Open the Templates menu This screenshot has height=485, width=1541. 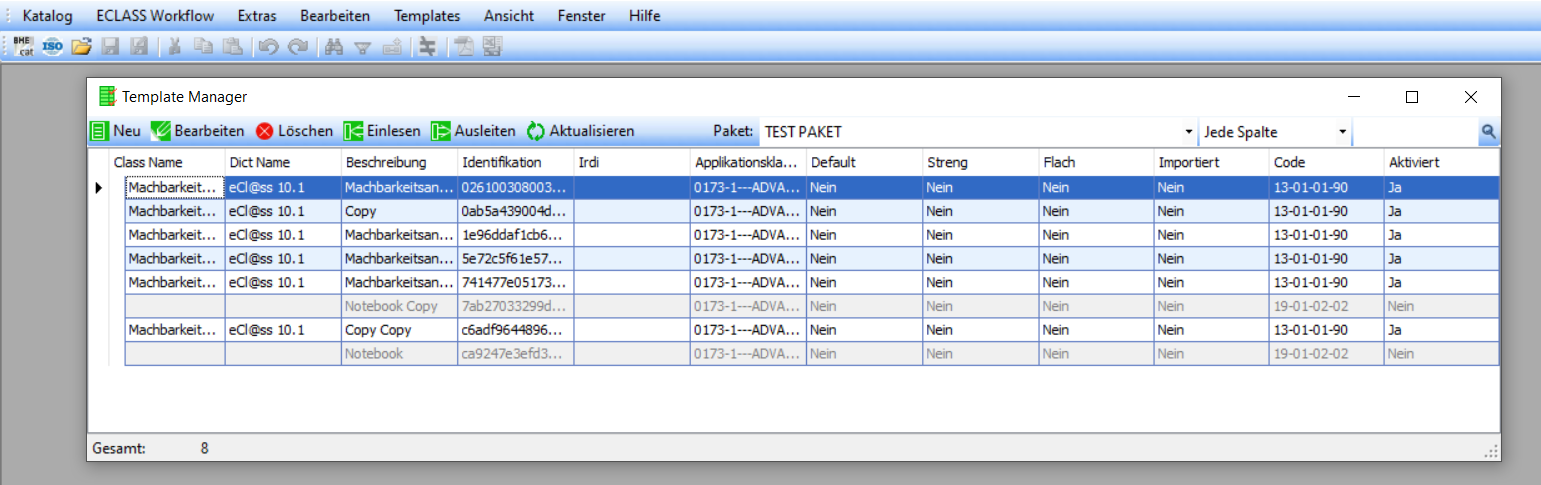(x=427, y=16)
